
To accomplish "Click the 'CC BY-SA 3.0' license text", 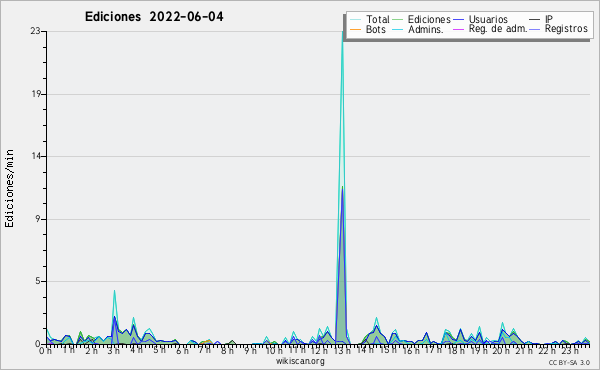I will click(x=569, y=362).
